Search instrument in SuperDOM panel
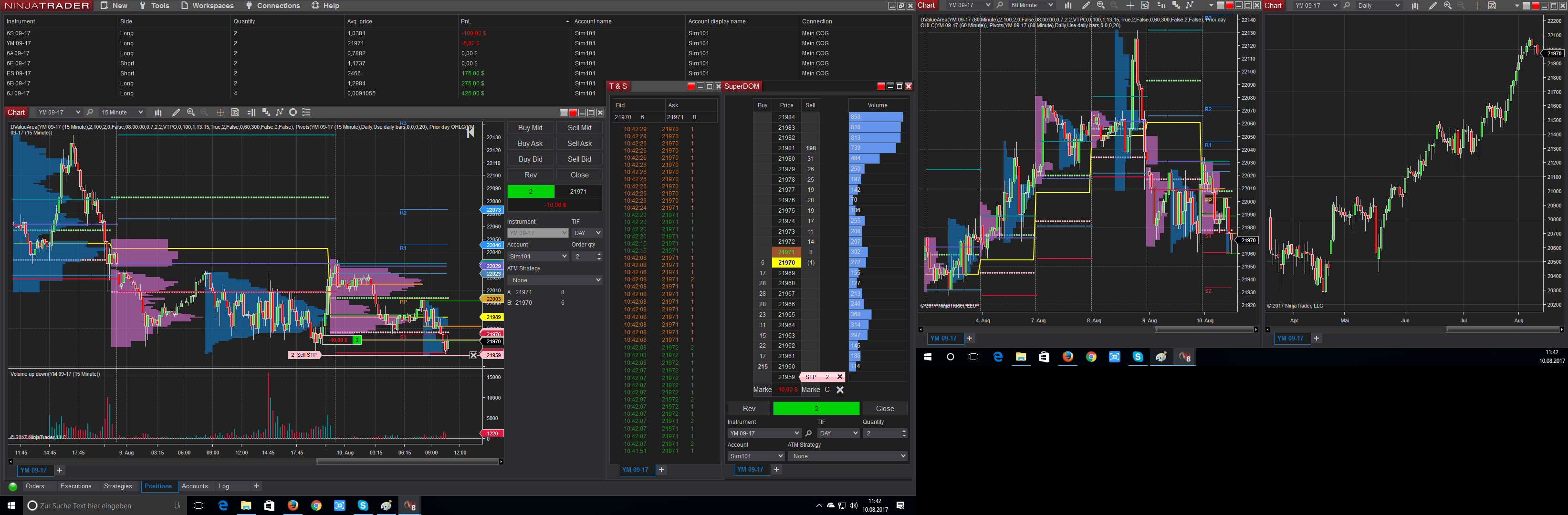The height and width of the screenshot is (515, 1568). [x=808, y=433]
